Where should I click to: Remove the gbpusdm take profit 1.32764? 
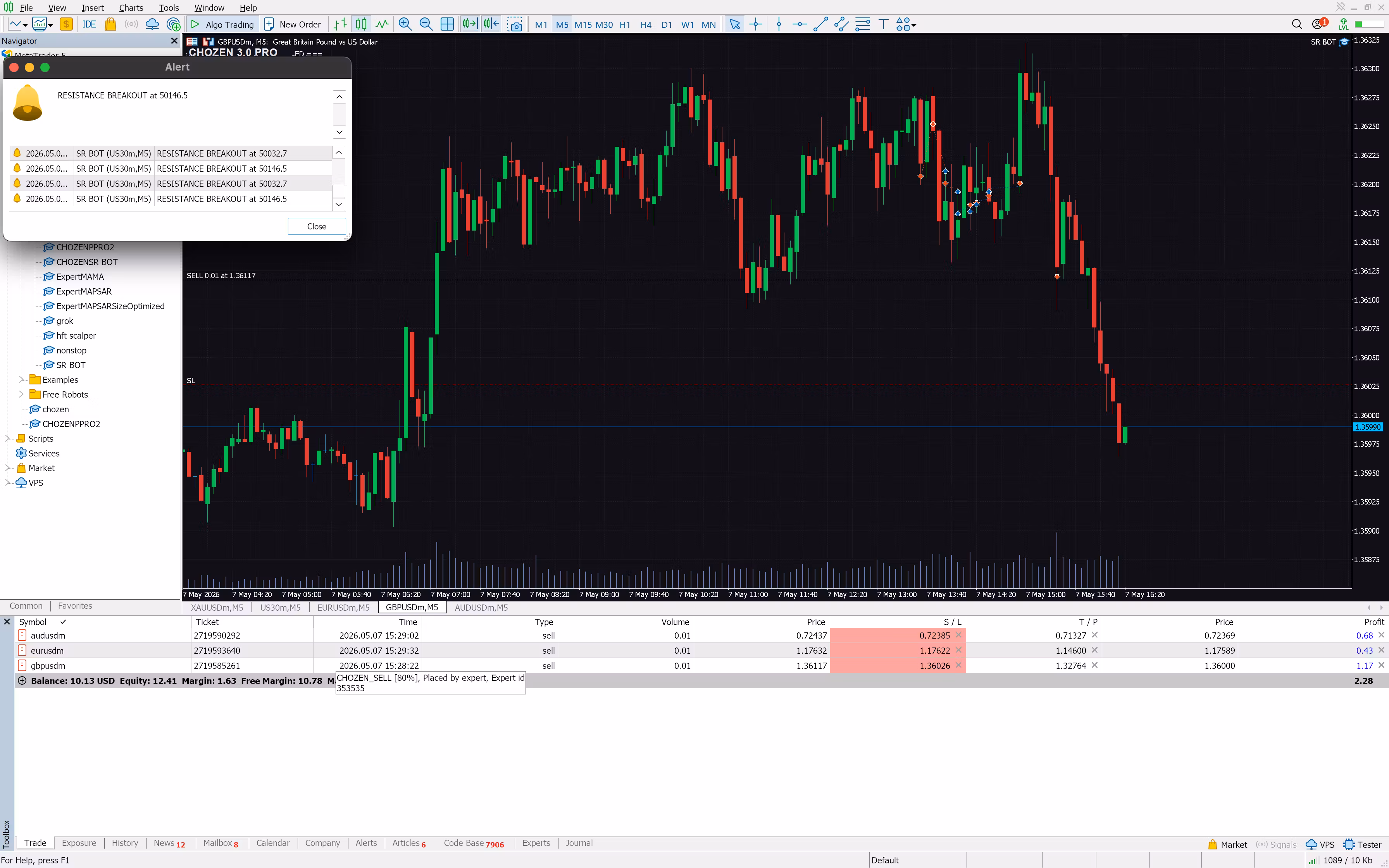pyautogui.click(x=1094, y=665)
